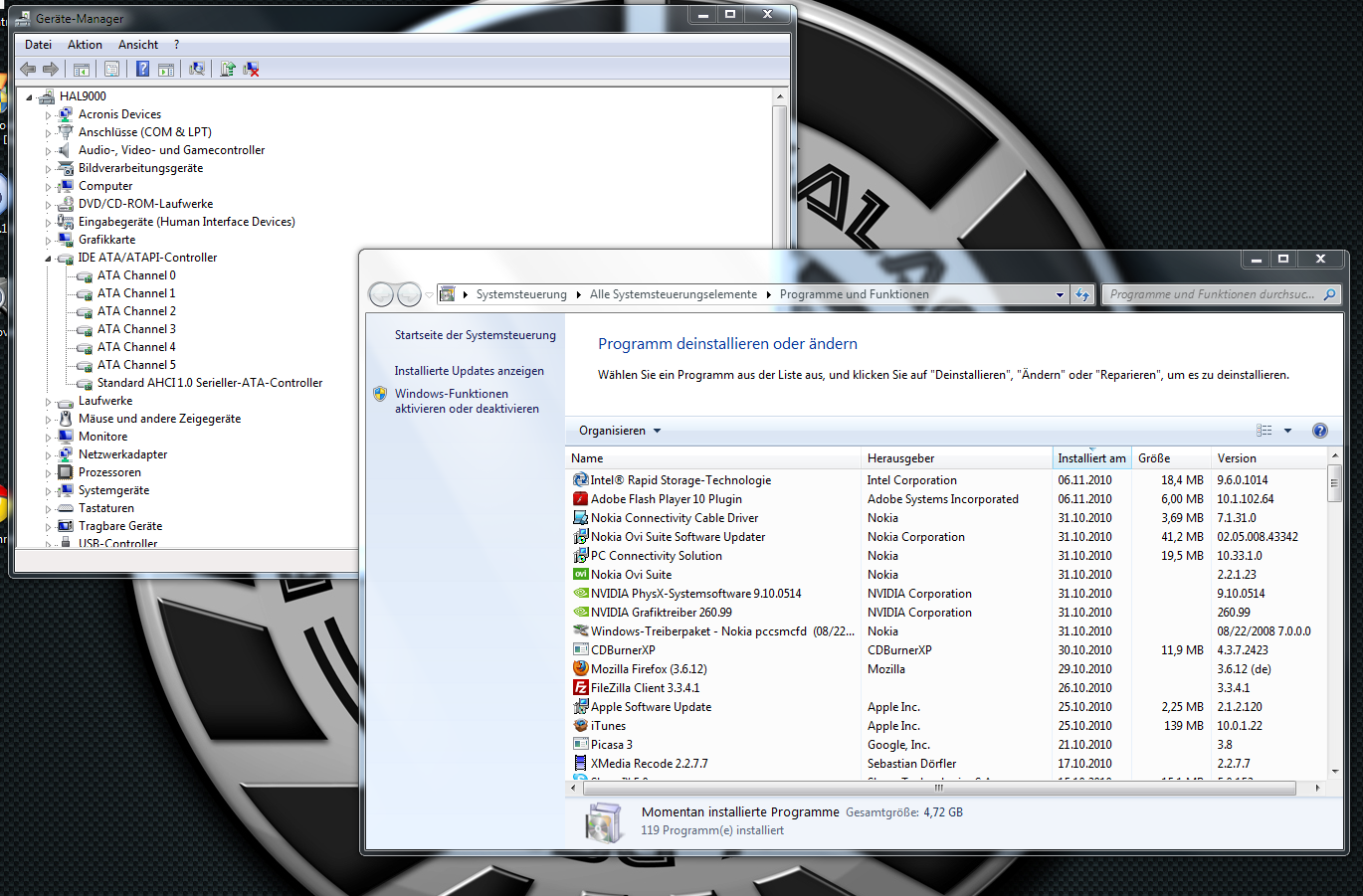Open the Organisieren dropdown
This screenshot has height=896, width=1363.
click(x=620, y=431)
